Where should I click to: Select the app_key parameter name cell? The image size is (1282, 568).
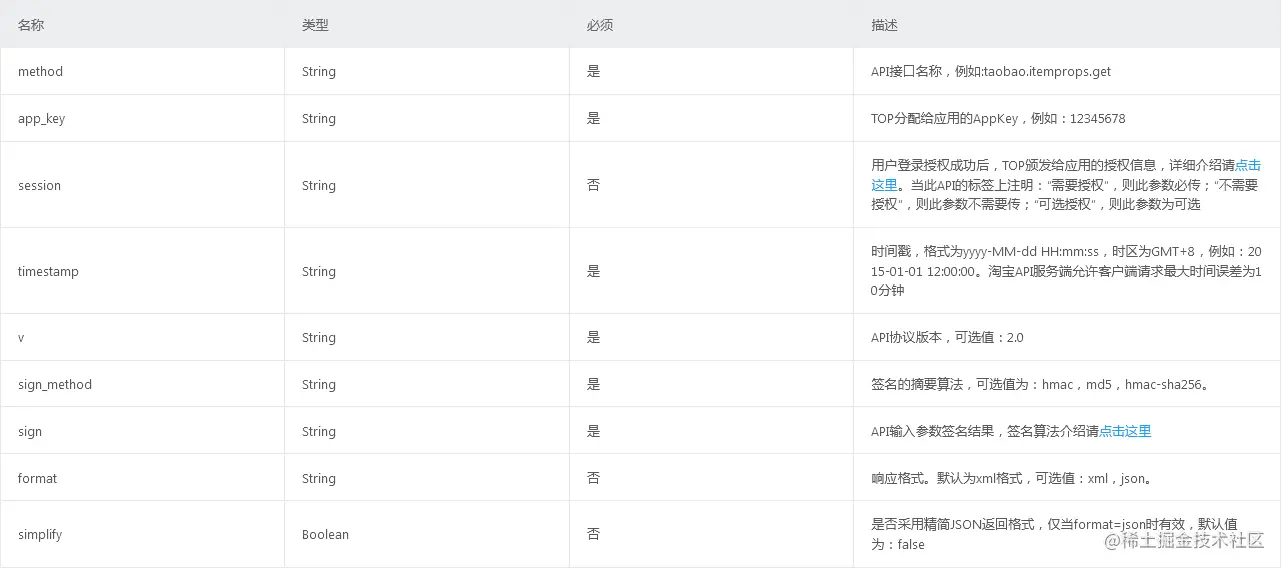(x=42, y=119)
